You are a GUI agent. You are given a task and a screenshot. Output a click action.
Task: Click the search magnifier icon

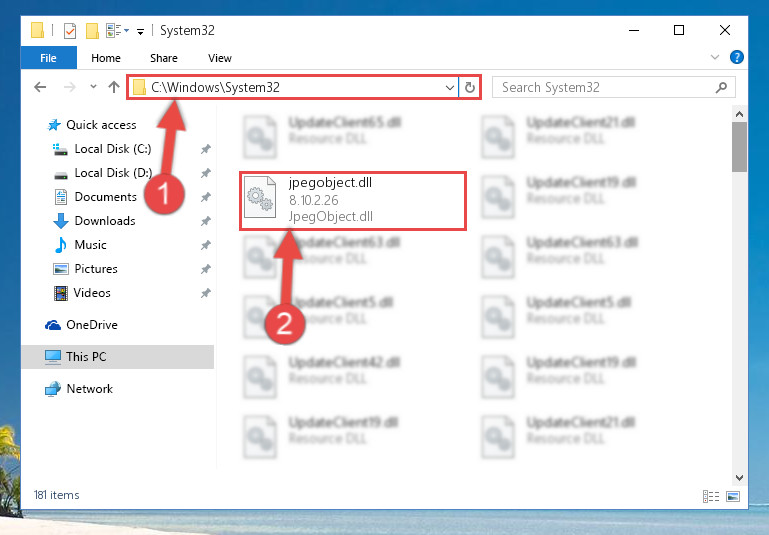(x=721, y=87)
